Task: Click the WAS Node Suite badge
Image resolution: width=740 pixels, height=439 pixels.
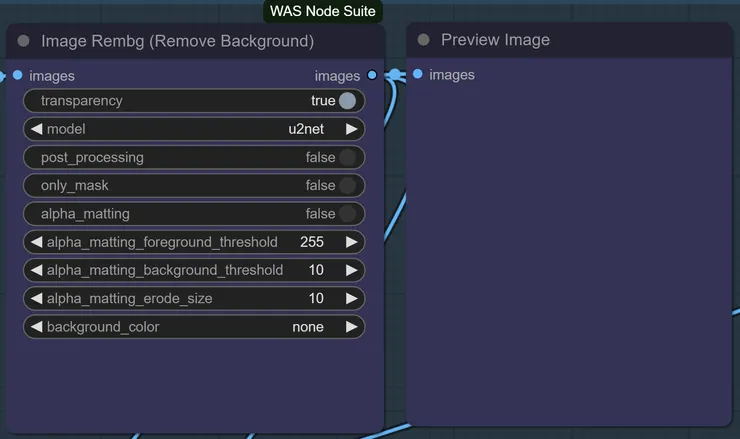Action: (323, 11)
